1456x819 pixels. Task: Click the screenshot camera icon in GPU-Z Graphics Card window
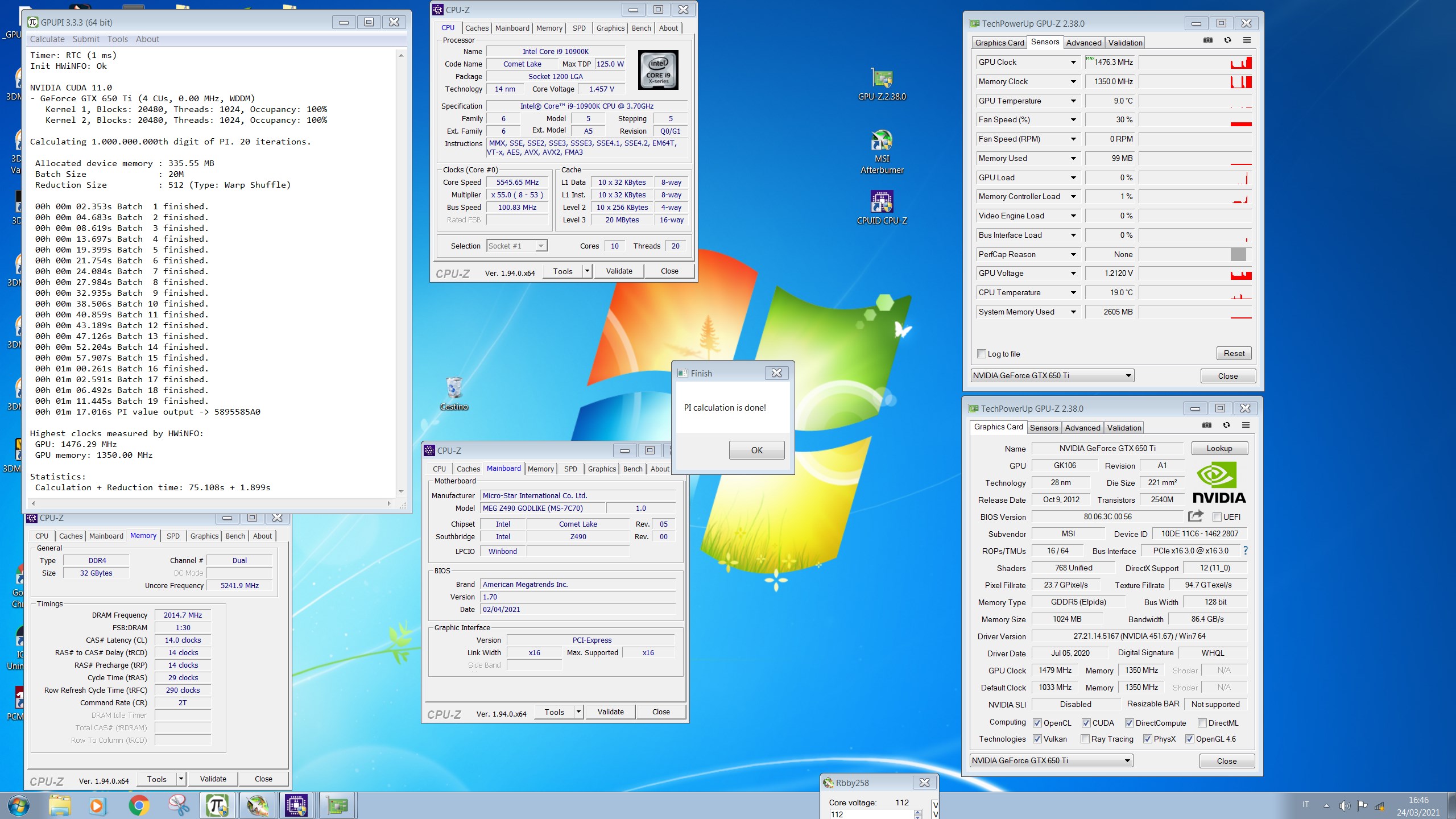[x=1207, y=425]
